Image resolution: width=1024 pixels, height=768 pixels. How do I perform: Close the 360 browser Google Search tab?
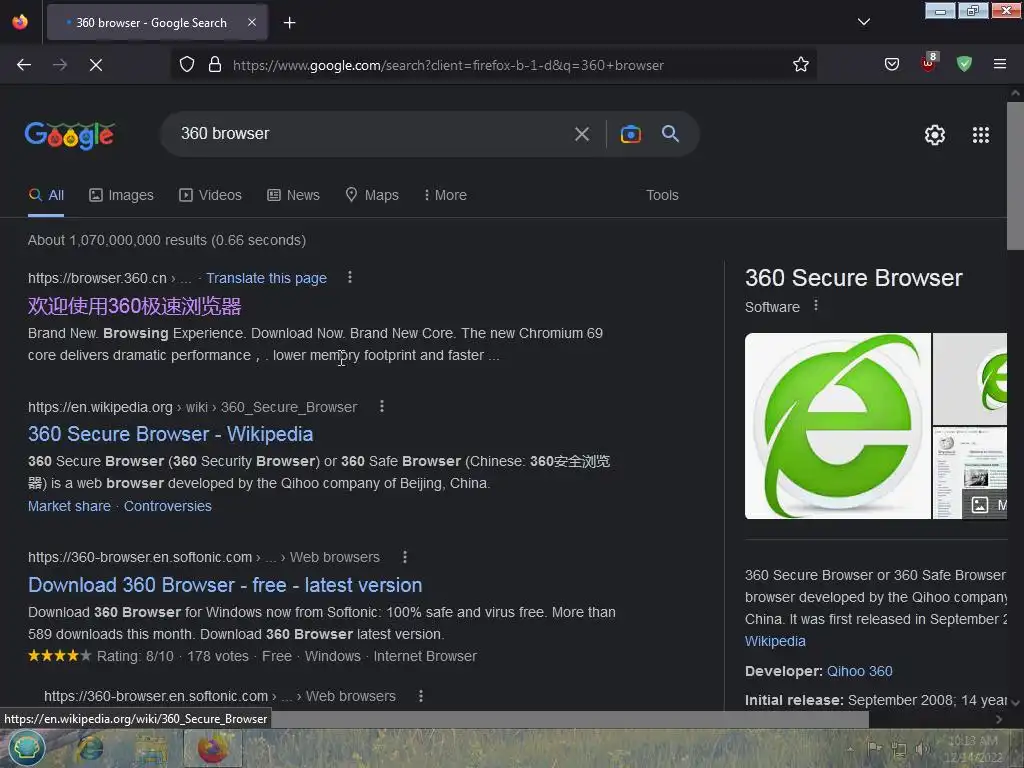[252, 22]
